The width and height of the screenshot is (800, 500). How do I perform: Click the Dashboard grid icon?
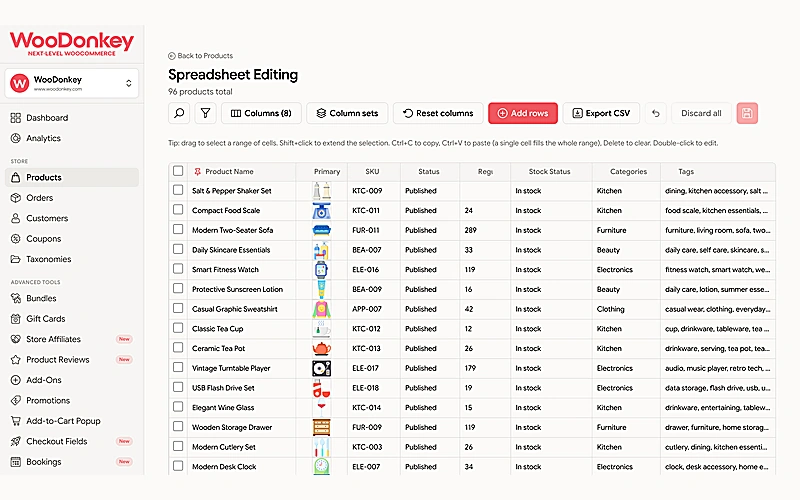tap(16, 118)
